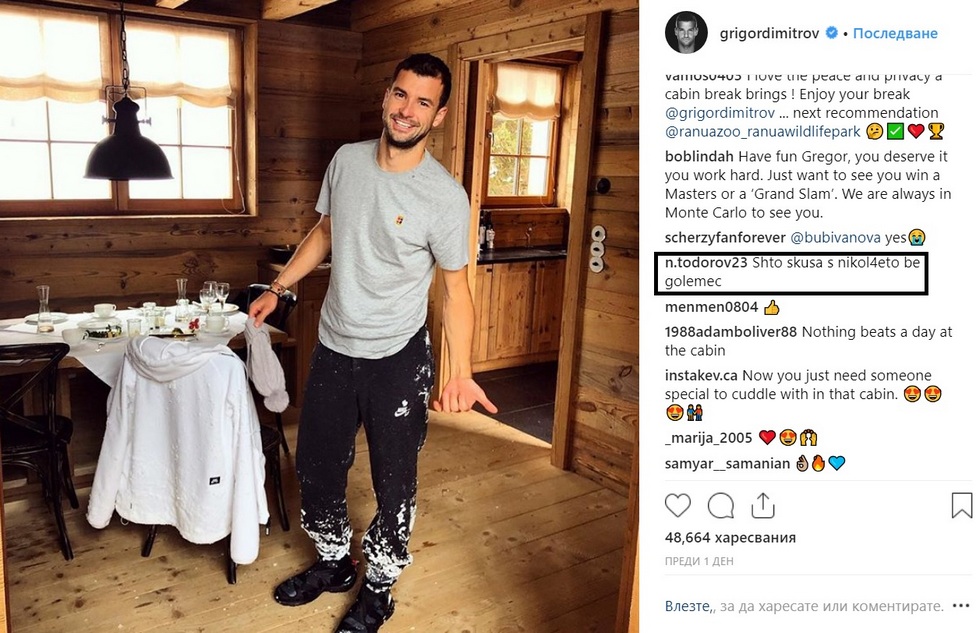Click the main photo of the man
The width and height of the screenshot is (980, 633).
pyautogui.click(x=319, y=316)
